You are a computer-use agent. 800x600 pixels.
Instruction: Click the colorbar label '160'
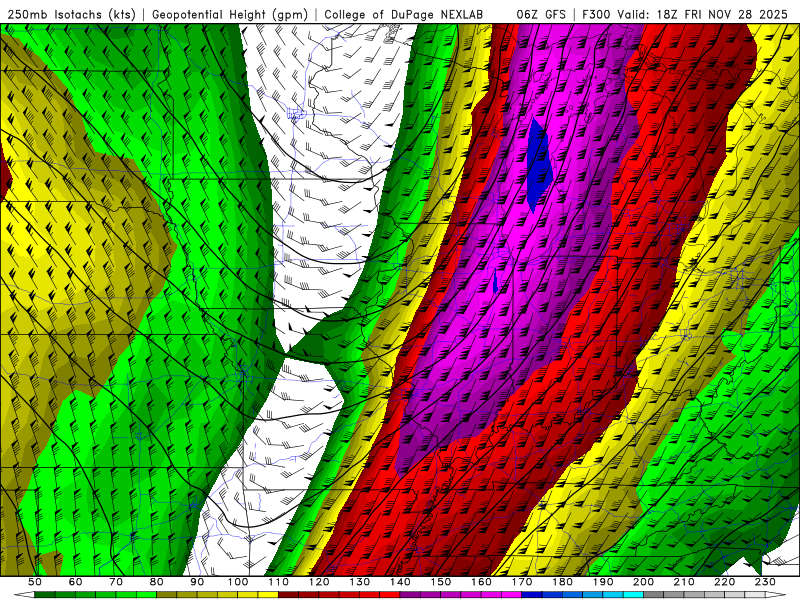tap(481, 582)
